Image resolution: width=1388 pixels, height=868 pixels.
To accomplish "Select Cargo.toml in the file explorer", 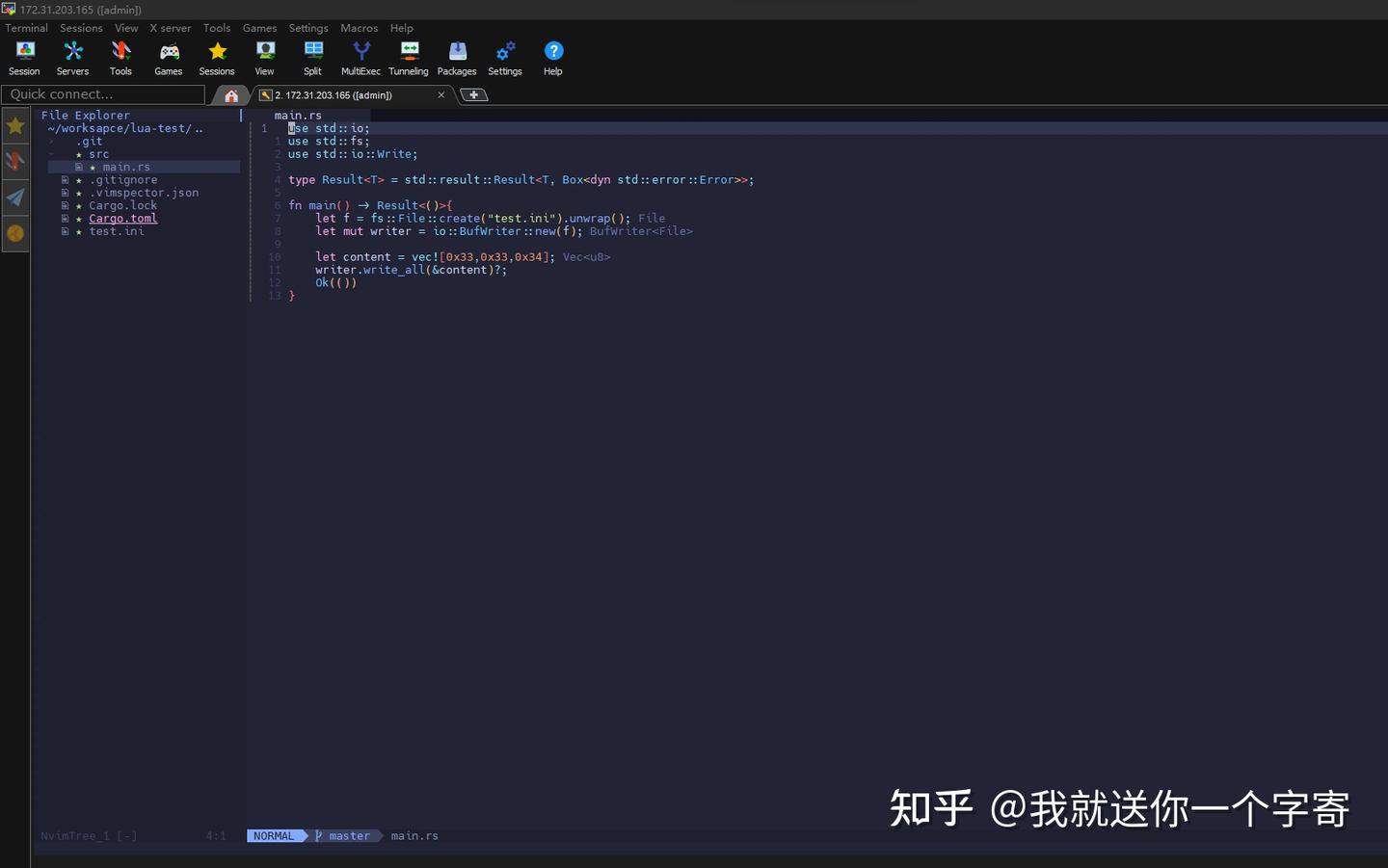I will [x=122, y=219].
